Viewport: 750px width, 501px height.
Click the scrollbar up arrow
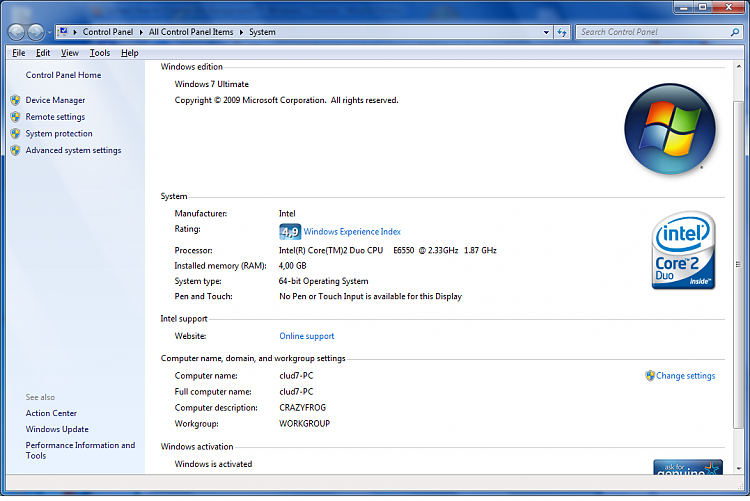click(x=739, y=67)
